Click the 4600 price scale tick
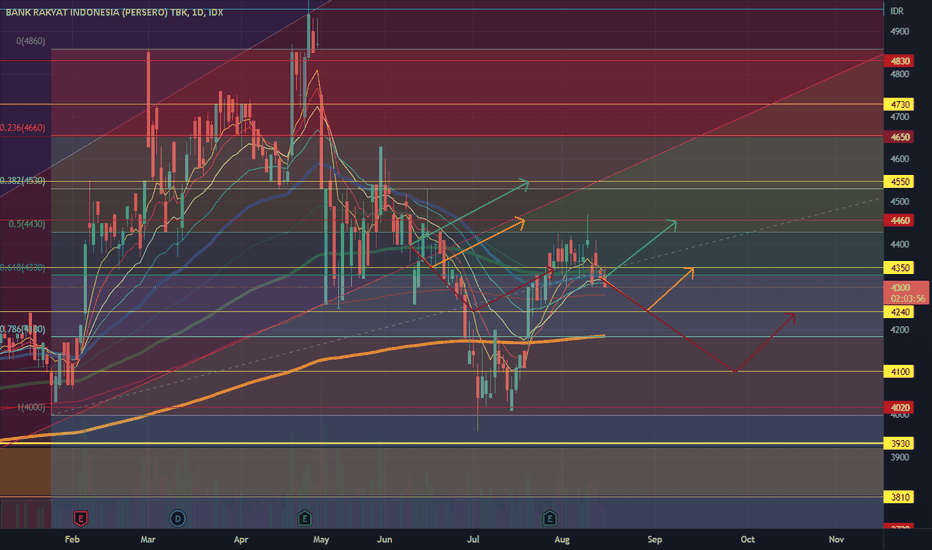Viewport: 932px width, 550px height. [x=899, y=159]
